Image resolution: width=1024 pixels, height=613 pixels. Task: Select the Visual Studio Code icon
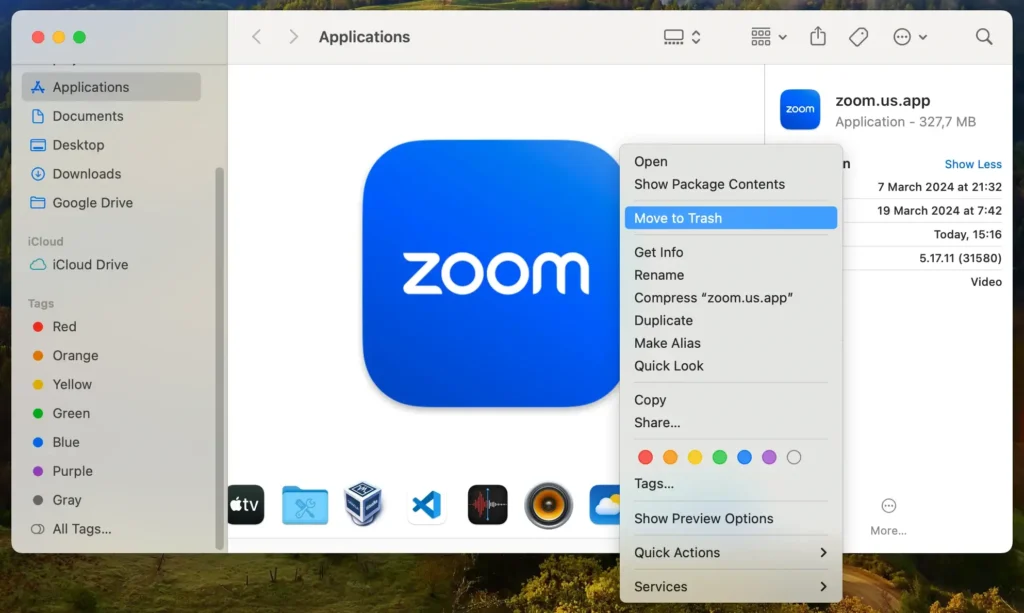426,505
